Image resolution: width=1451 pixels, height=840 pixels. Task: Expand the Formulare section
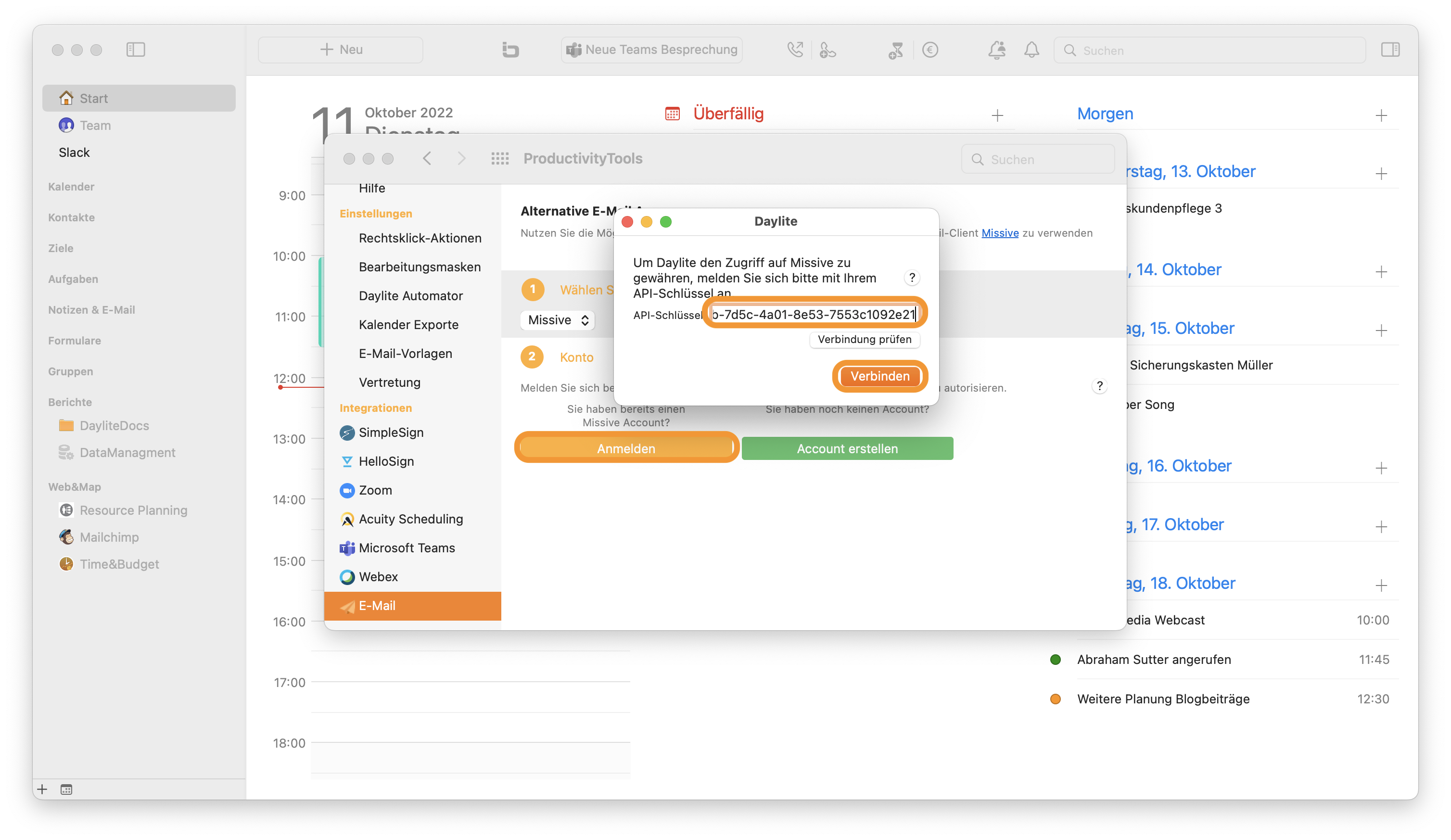(x=74, y=340)
